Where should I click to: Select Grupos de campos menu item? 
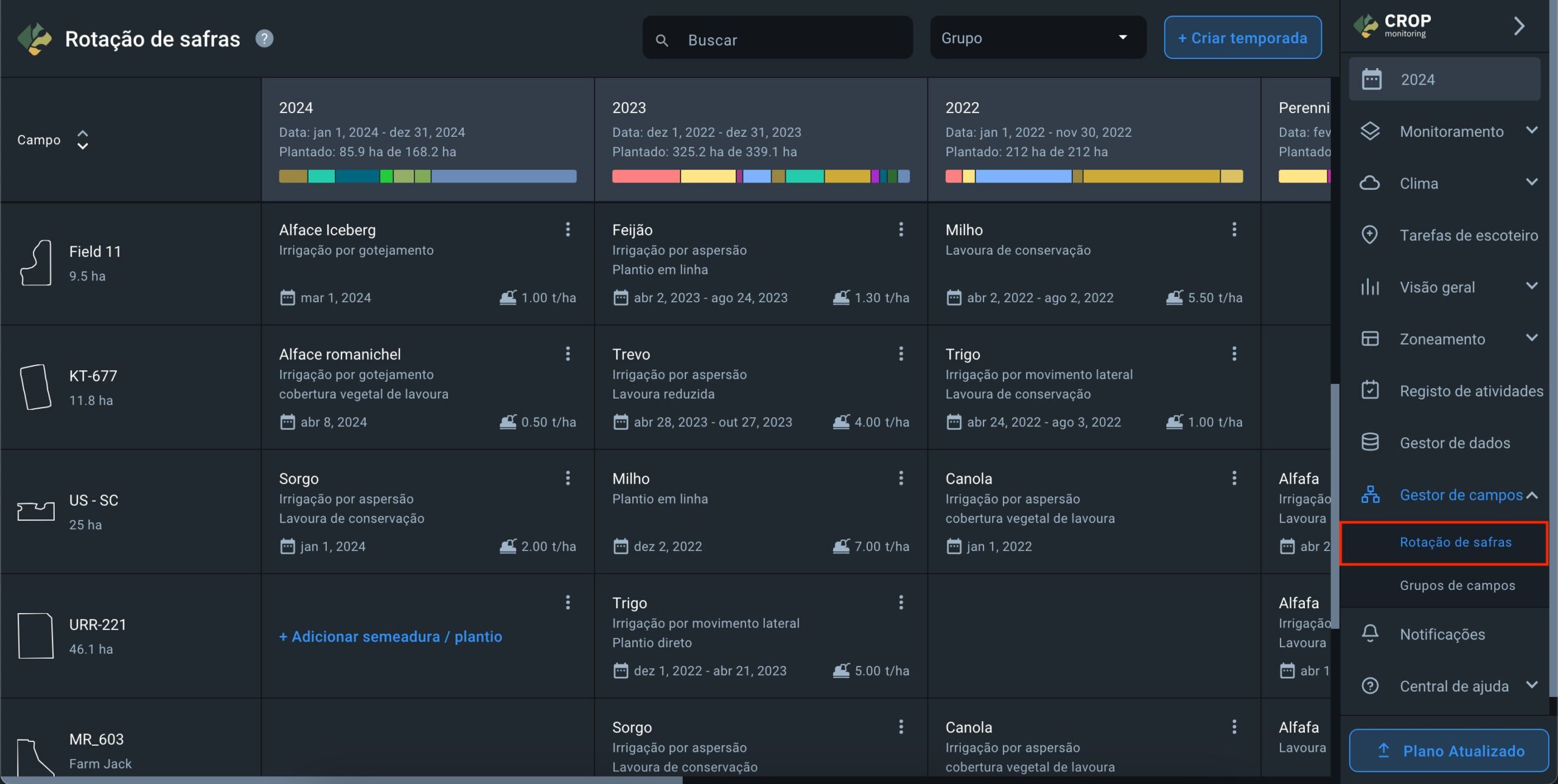[1457, 585]
